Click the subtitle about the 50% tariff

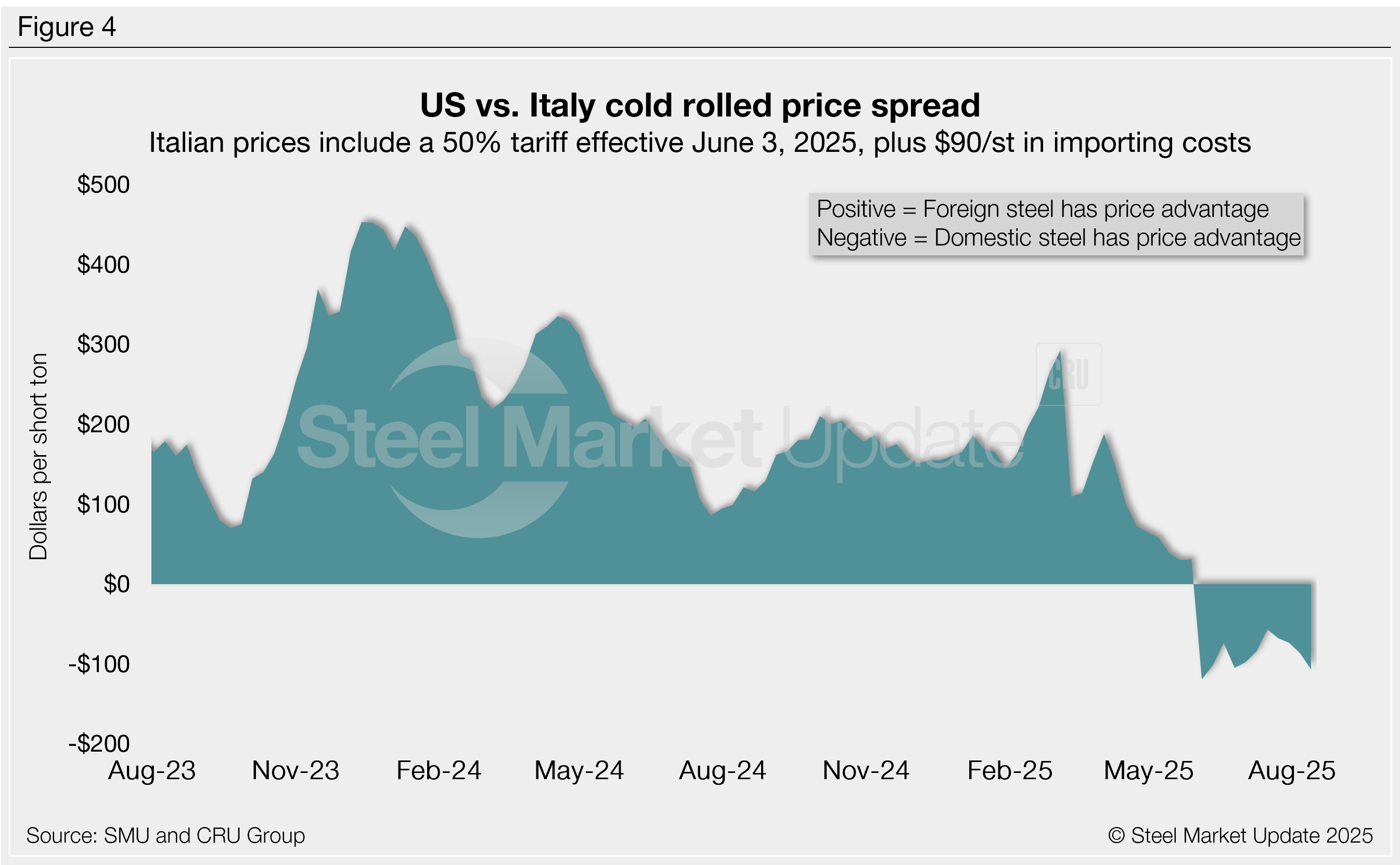point(700,143)
